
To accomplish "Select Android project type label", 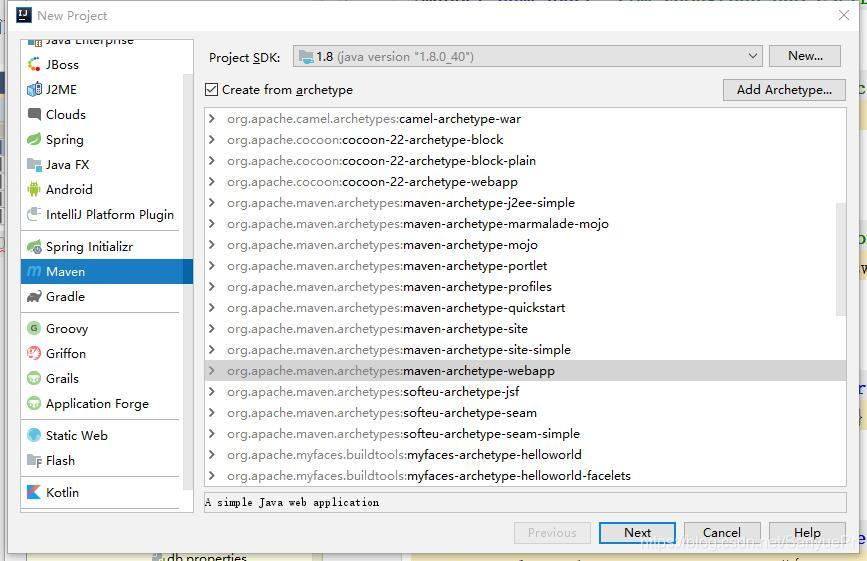I will 69,190.
